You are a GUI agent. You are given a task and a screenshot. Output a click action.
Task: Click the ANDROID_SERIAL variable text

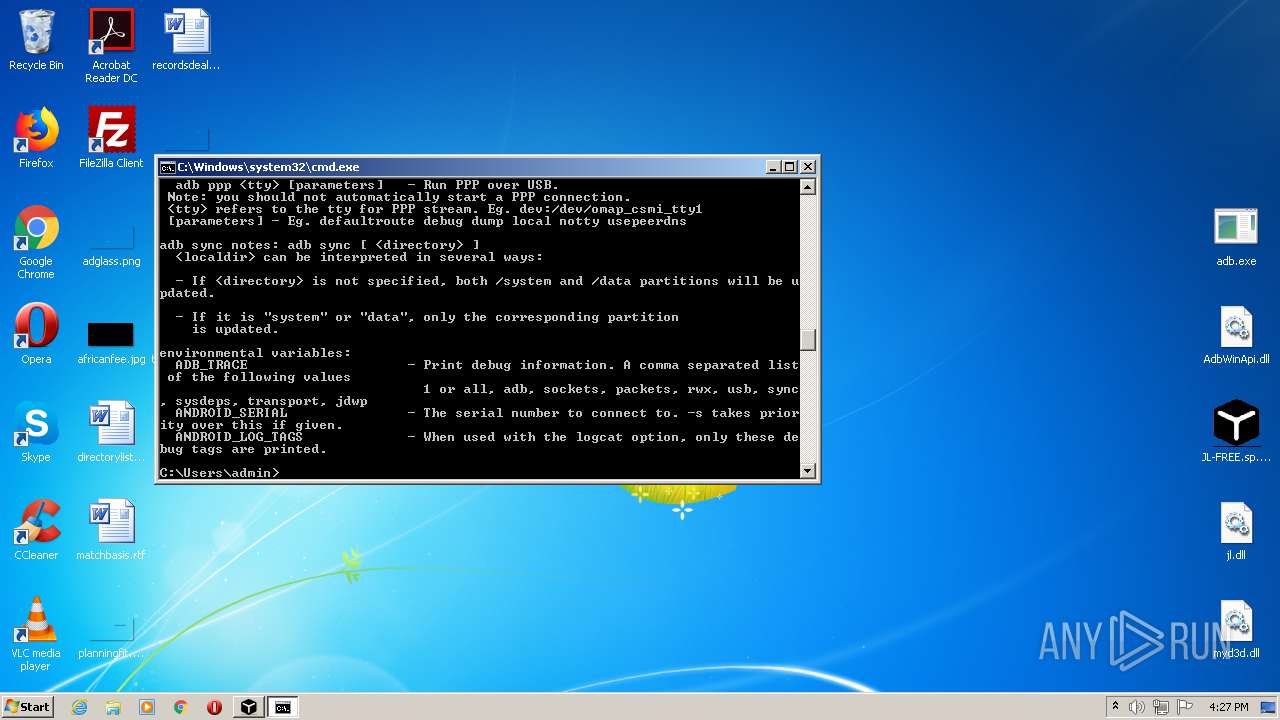click(231, 413)
